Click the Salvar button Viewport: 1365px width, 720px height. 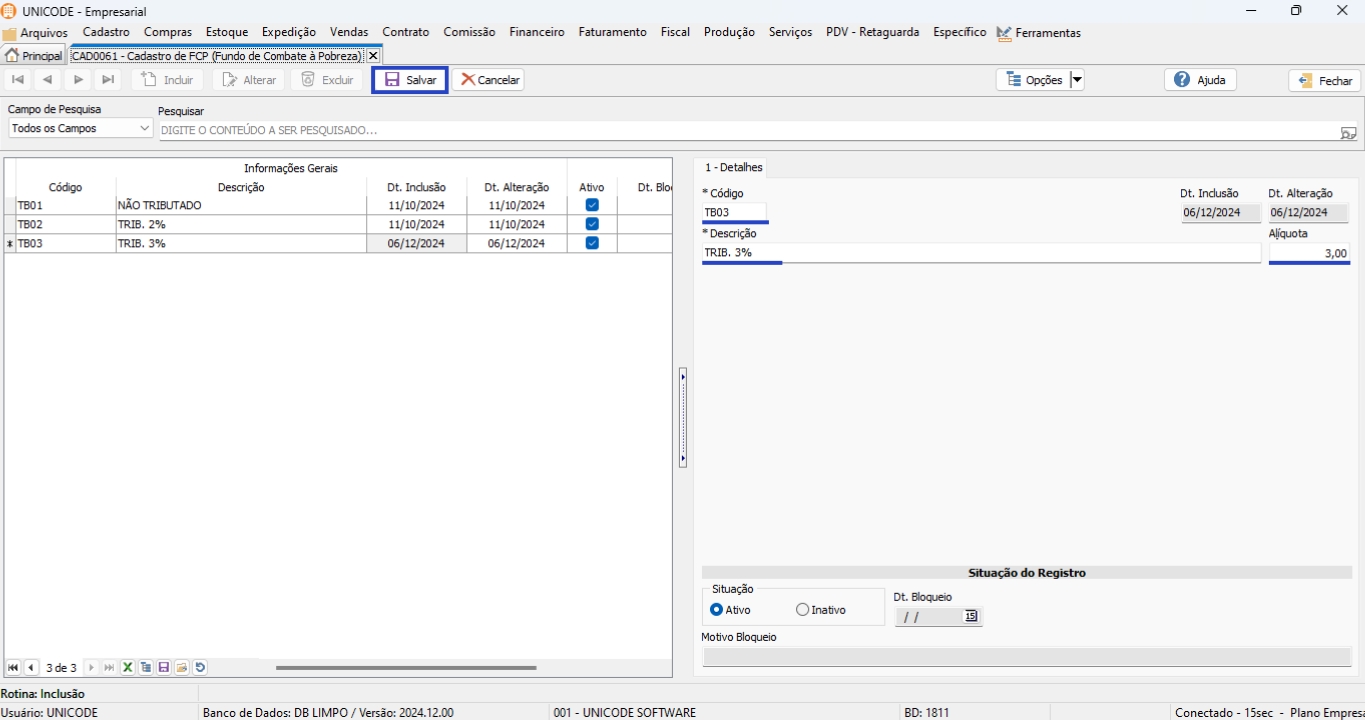click(410, 80)
